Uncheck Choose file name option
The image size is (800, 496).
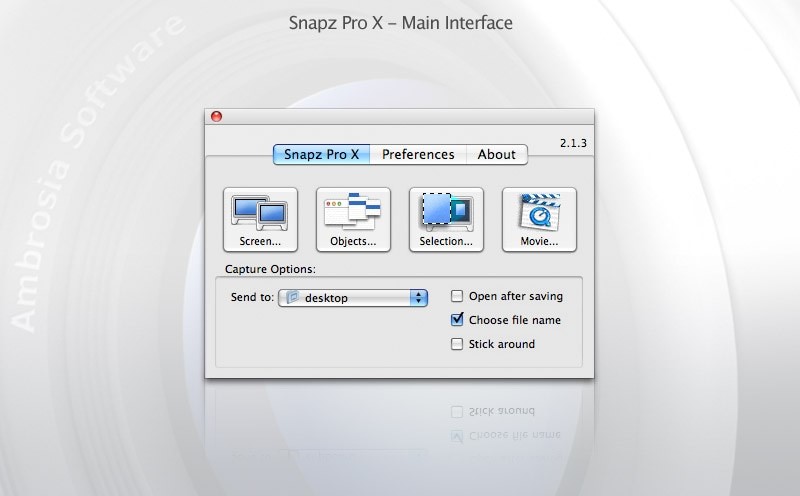coord(457,320)
